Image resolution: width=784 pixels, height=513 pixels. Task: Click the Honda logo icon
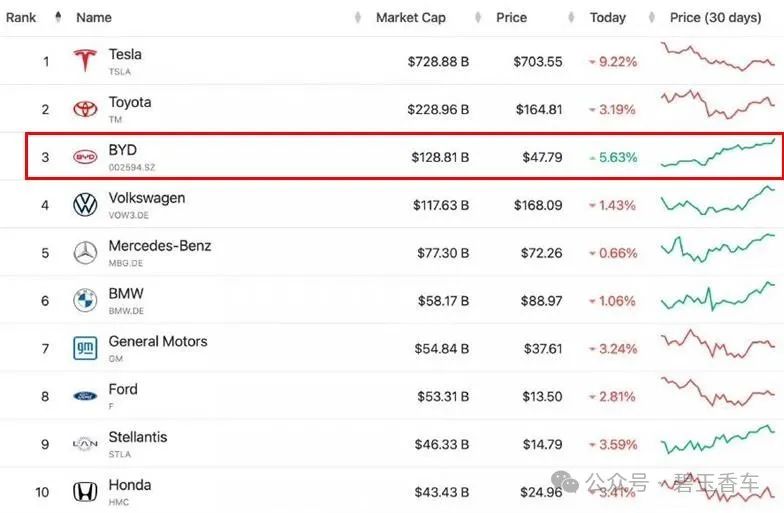click(x=85, y=492)
